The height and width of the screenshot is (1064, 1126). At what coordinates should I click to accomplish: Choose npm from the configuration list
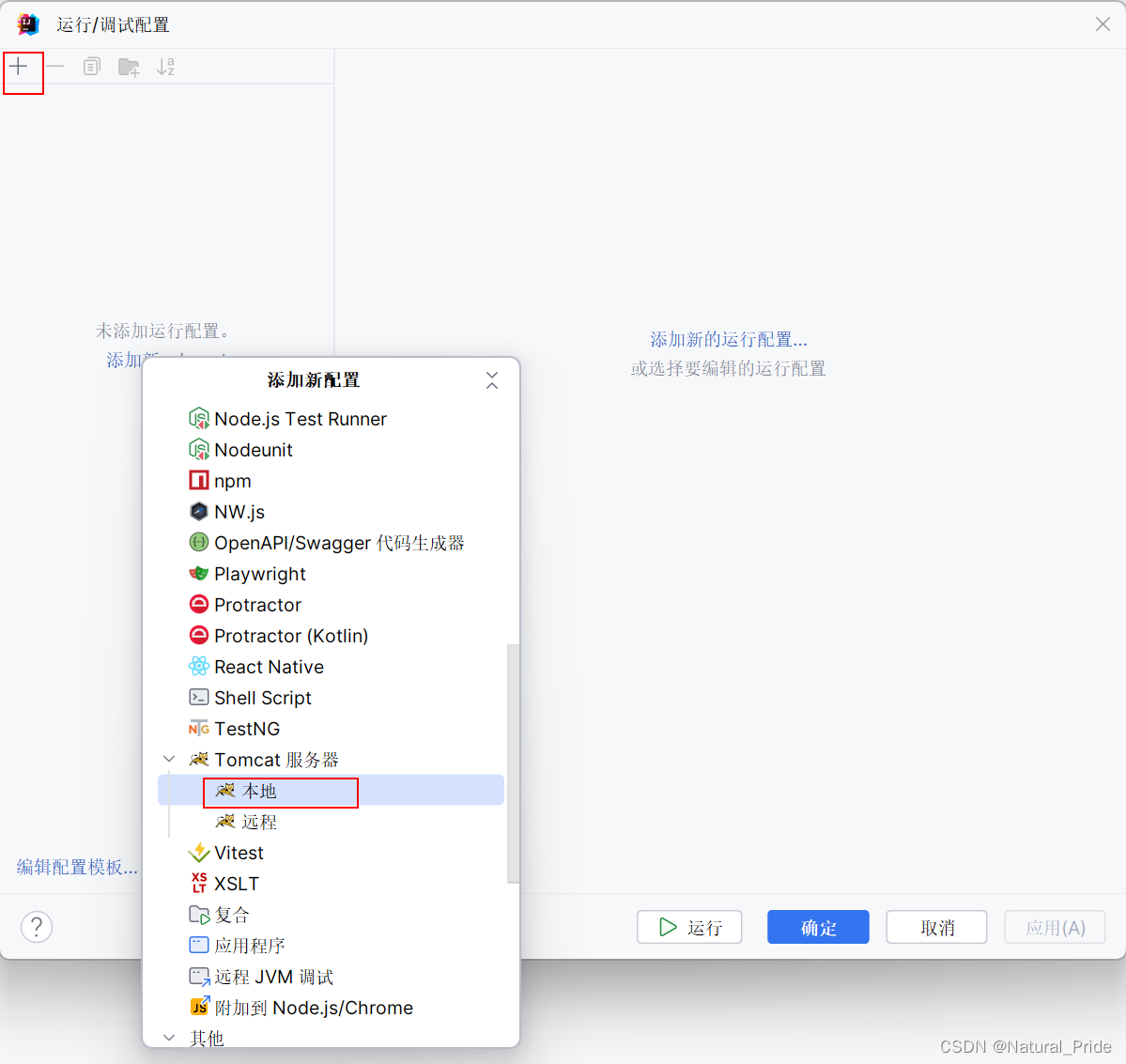[332, 480]
